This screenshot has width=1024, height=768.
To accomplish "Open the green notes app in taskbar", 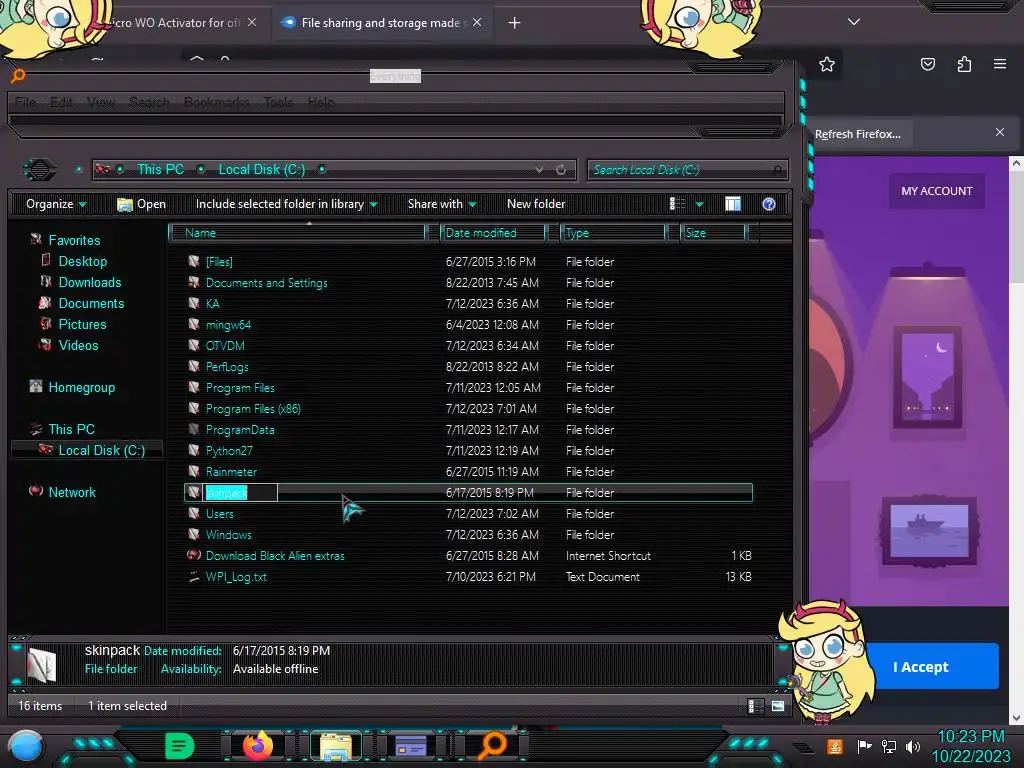I will tap(179, 746).
